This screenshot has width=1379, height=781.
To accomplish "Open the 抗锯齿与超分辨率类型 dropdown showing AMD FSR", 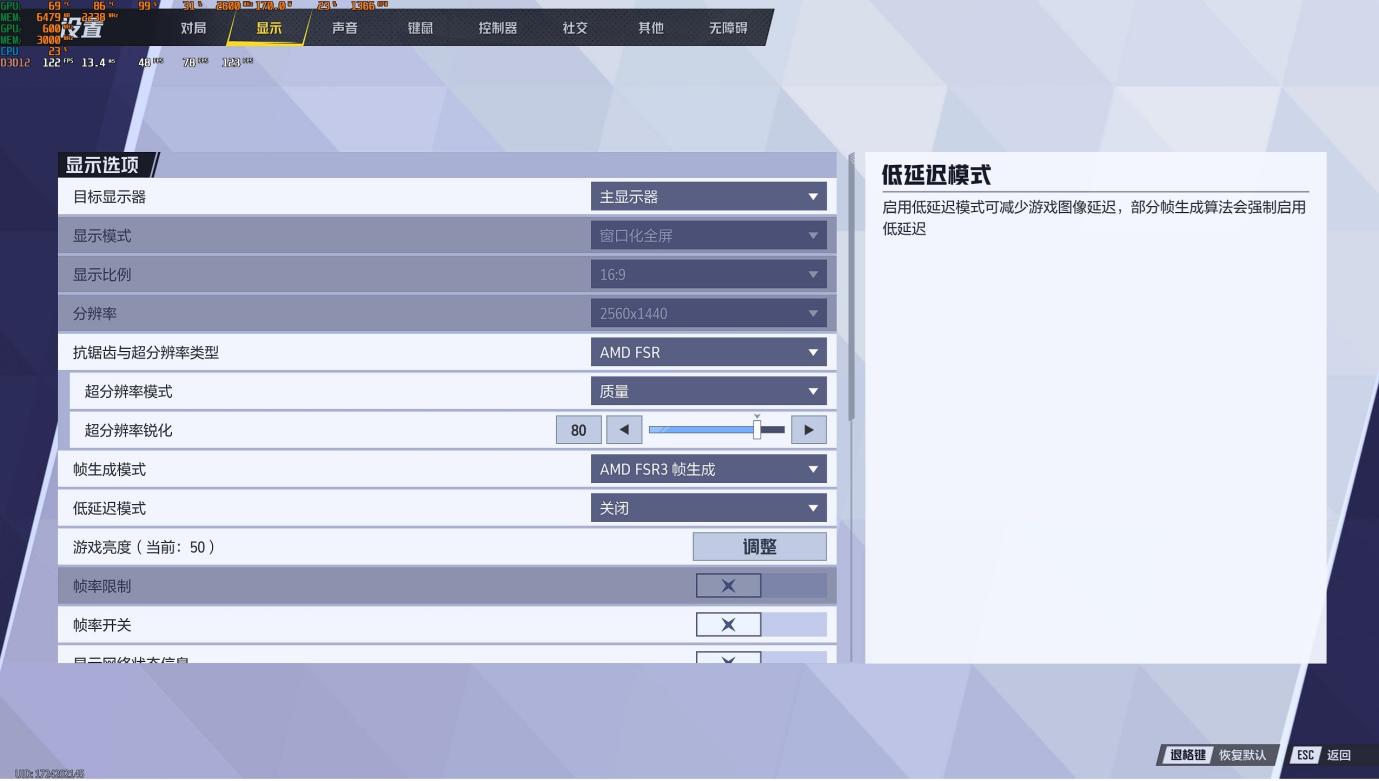I will coord(708,353).
